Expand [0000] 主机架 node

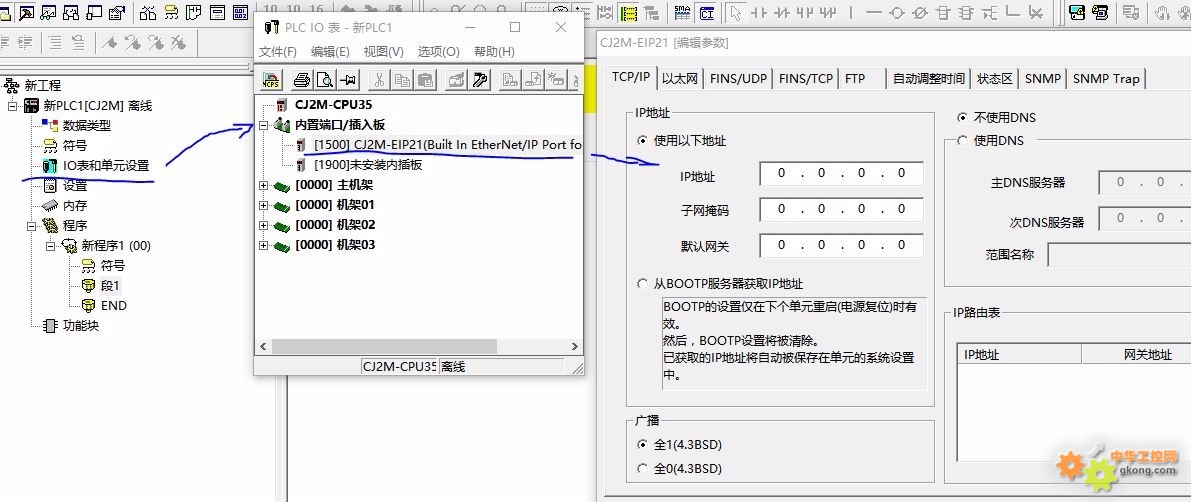pyautogui.click(x=264, y=185)
